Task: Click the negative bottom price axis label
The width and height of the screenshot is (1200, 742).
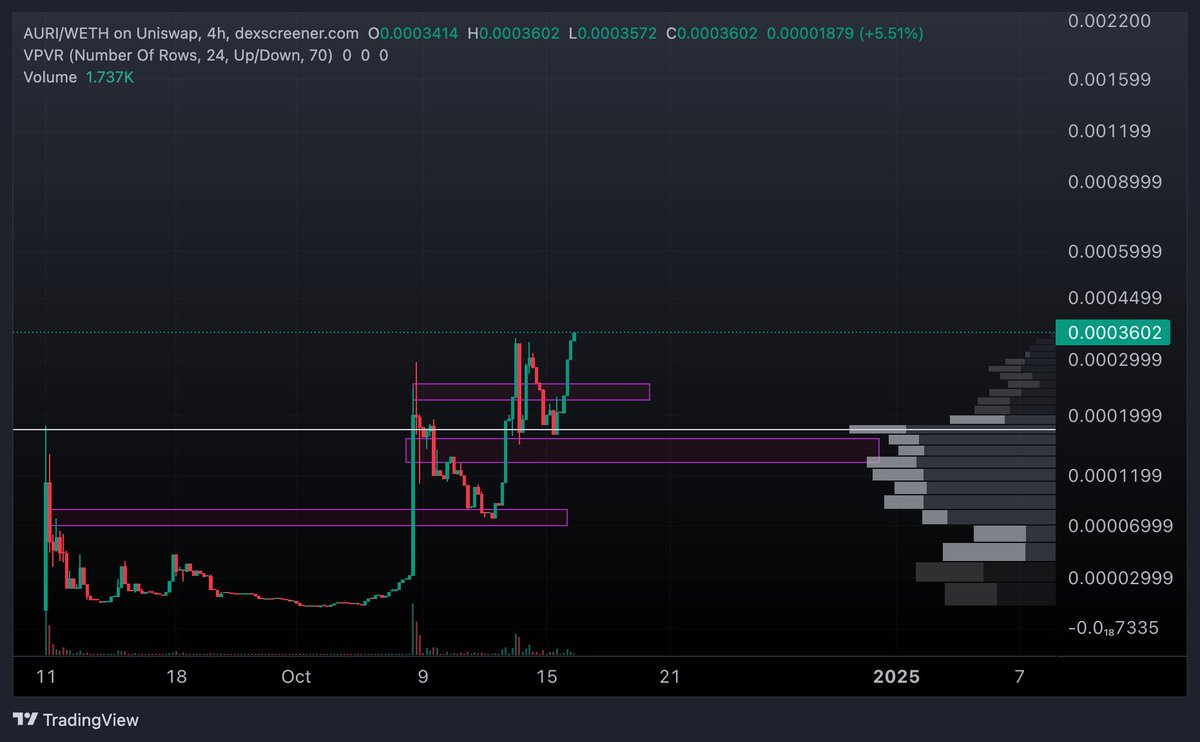Action: pyautogui.click(x=1115, y=627)
